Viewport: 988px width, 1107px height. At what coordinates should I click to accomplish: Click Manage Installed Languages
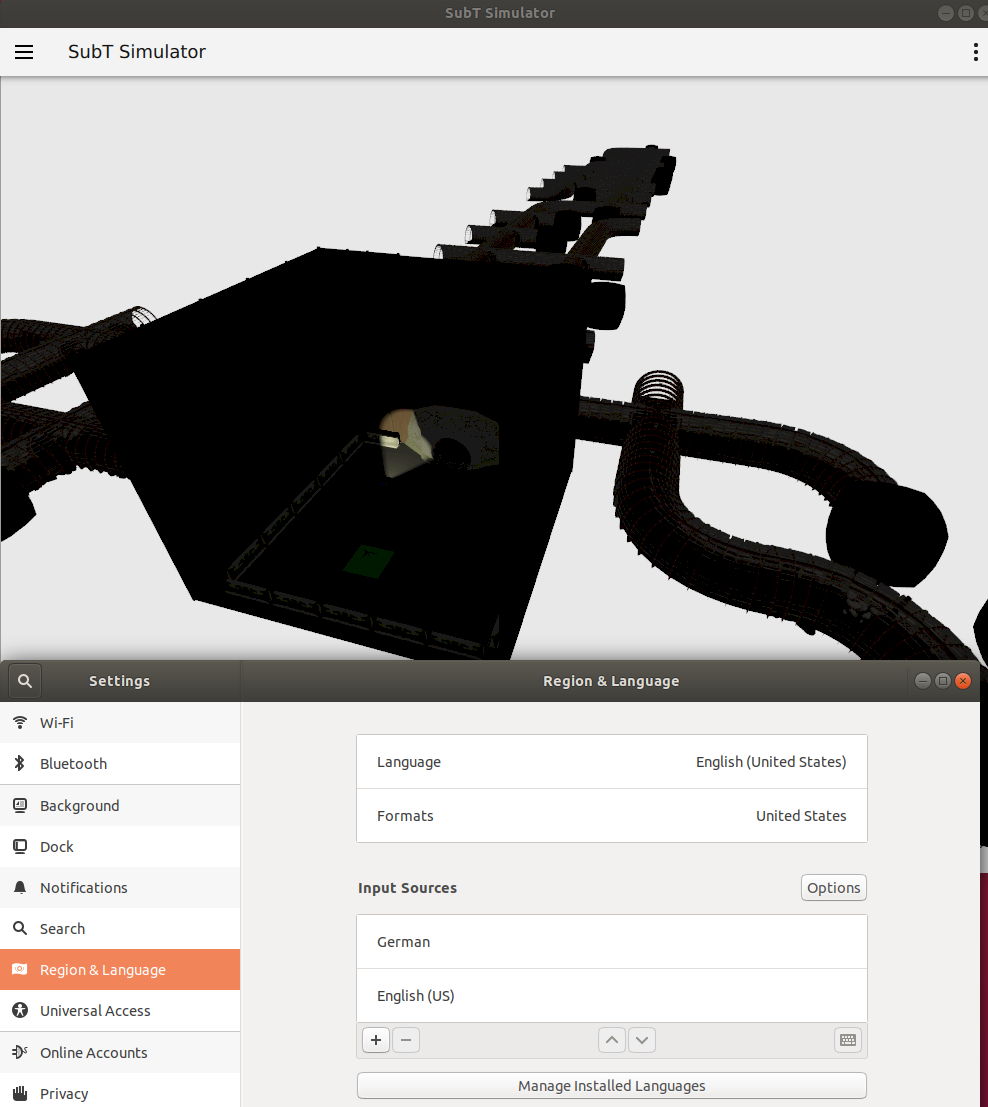(611, 1085)
